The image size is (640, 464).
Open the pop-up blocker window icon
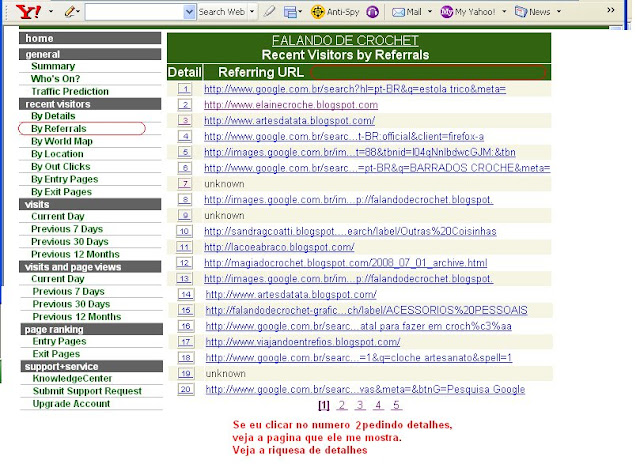coord(290,12)
